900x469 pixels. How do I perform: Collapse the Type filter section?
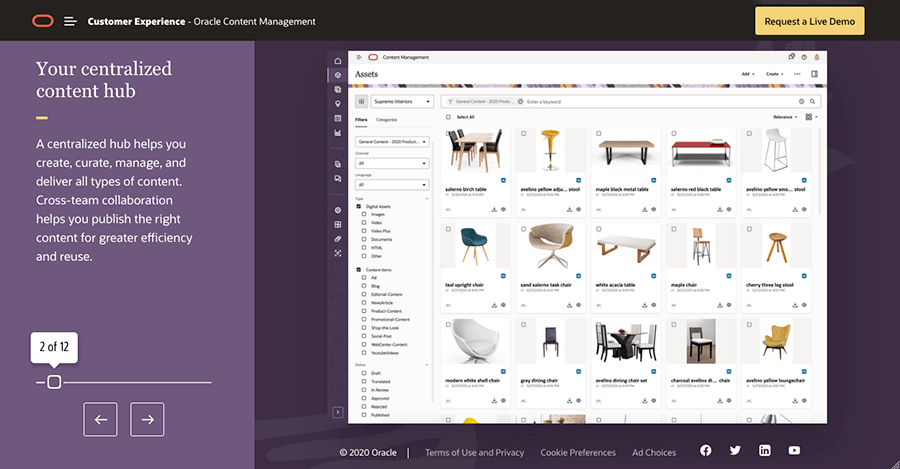coord(426,199)
